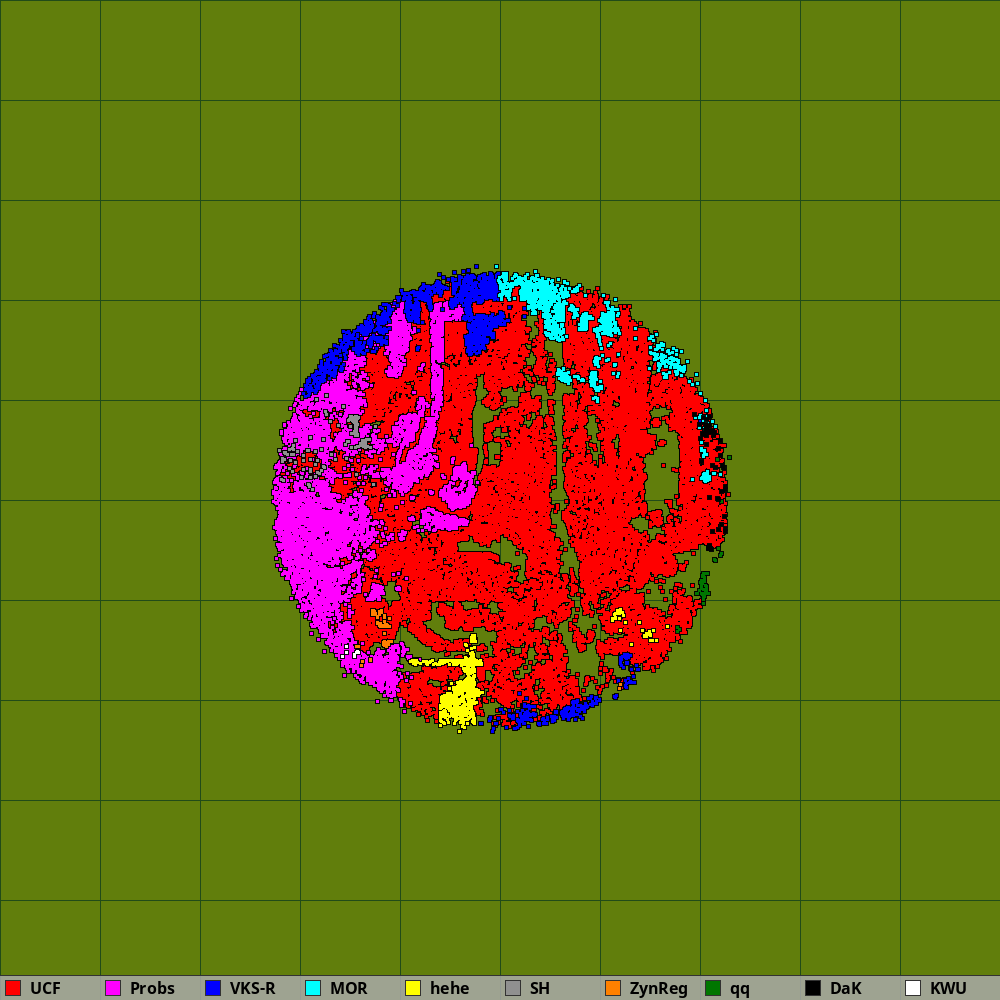Click the orange ZynReg legend swatch
This screenshot has width=1000, height=1000.
coord(613,988)
